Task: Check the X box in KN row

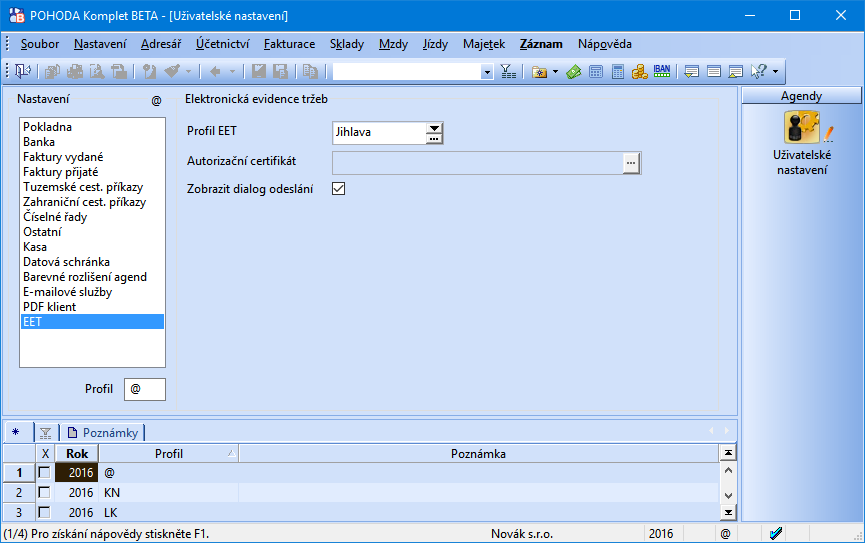Action: (x=45, y=492)
